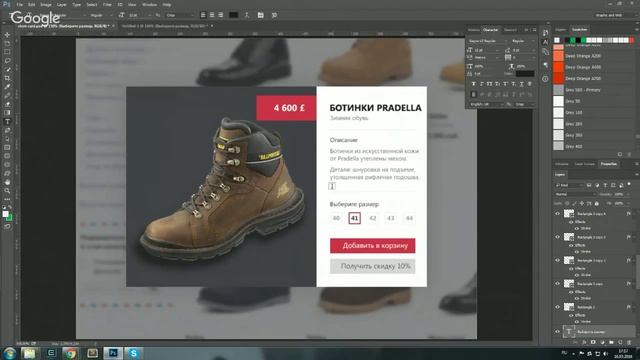Image resolution: width=640 pixels, height=360 pixels.
Task: Click new swatch icon in Swatches panel
Action: [620, 154]
